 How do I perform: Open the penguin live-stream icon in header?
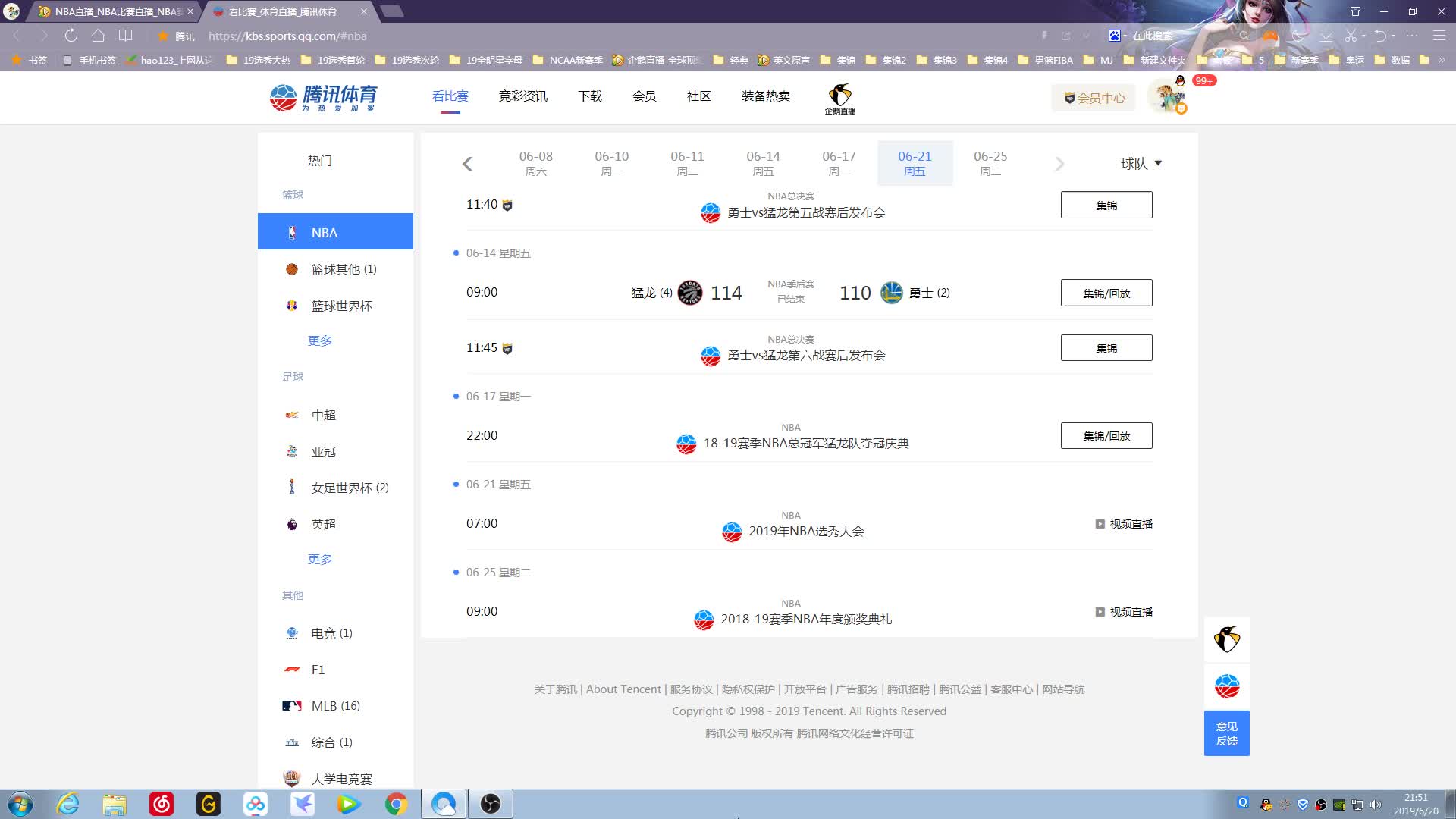(839, 98)
